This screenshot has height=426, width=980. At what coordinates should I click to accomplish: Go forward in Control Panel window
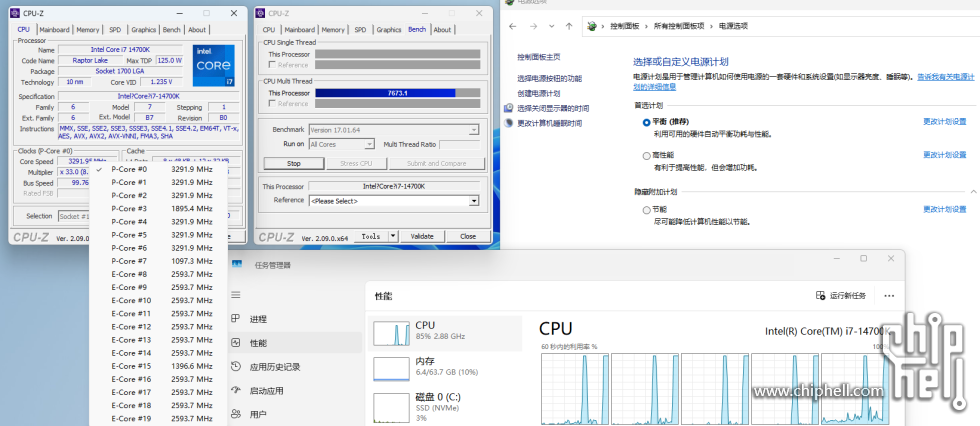(533, 26)
